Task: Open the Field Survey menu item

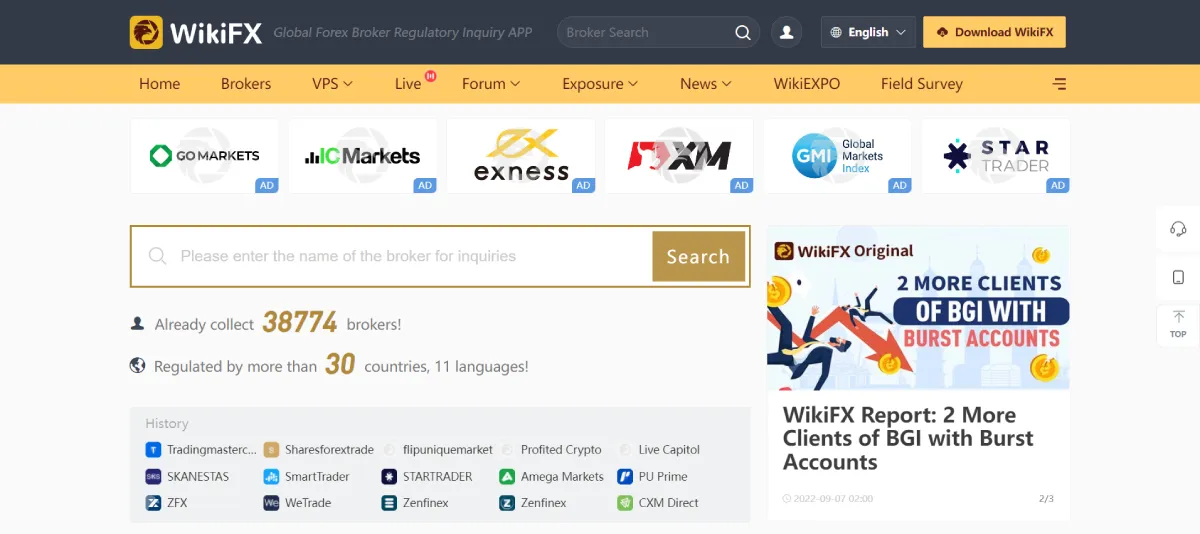Action: (x=922, y=84)
